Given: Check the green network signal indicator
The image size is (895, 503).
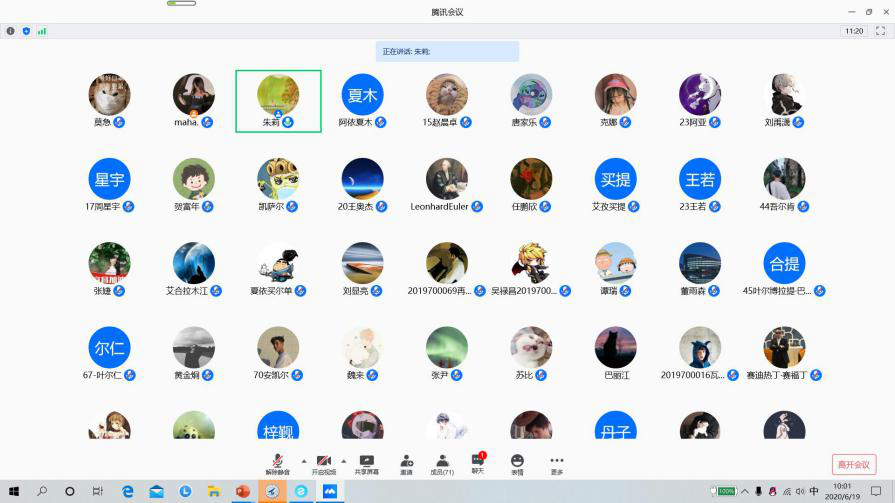Looking at the screenshot, I should [42, 31].
